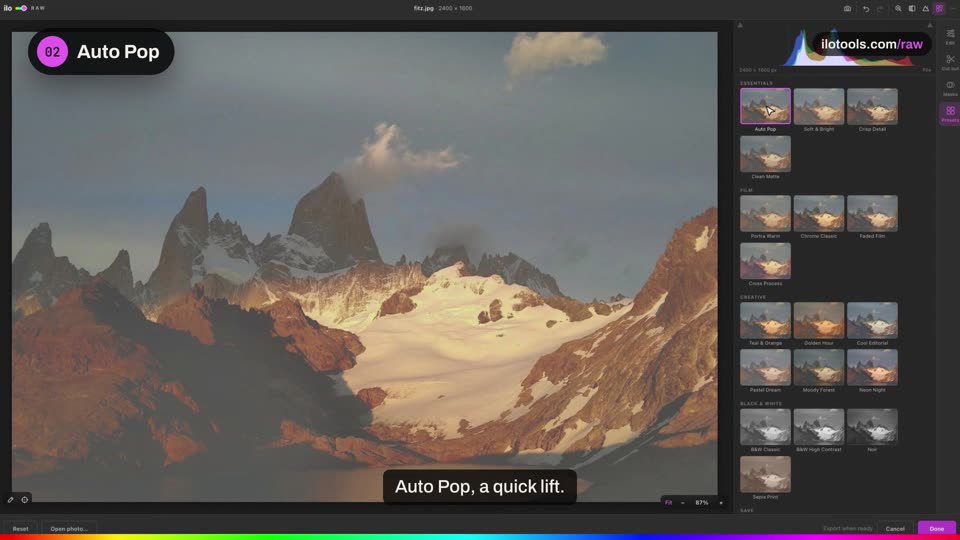This screenshot has height=540, width=960.
Task: Click the camera snapshot icon in top toolbar
Action: (x=847, y=9)
